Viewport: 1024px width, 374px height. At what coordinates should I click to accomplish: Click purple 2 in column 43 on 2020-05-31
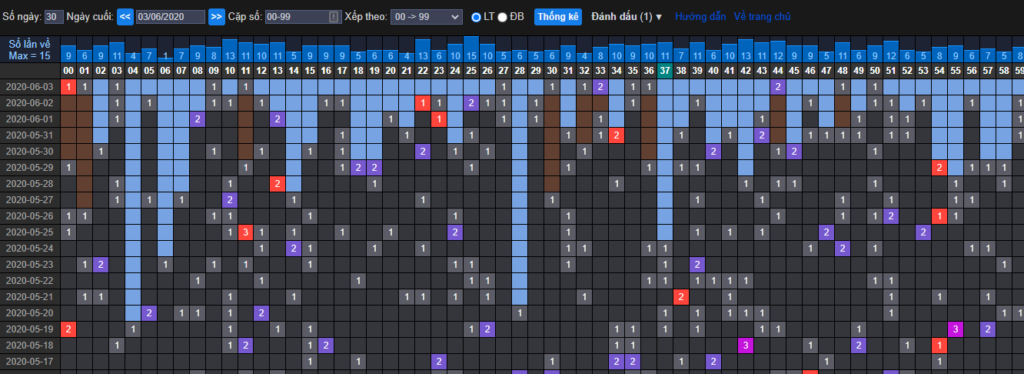761,135
